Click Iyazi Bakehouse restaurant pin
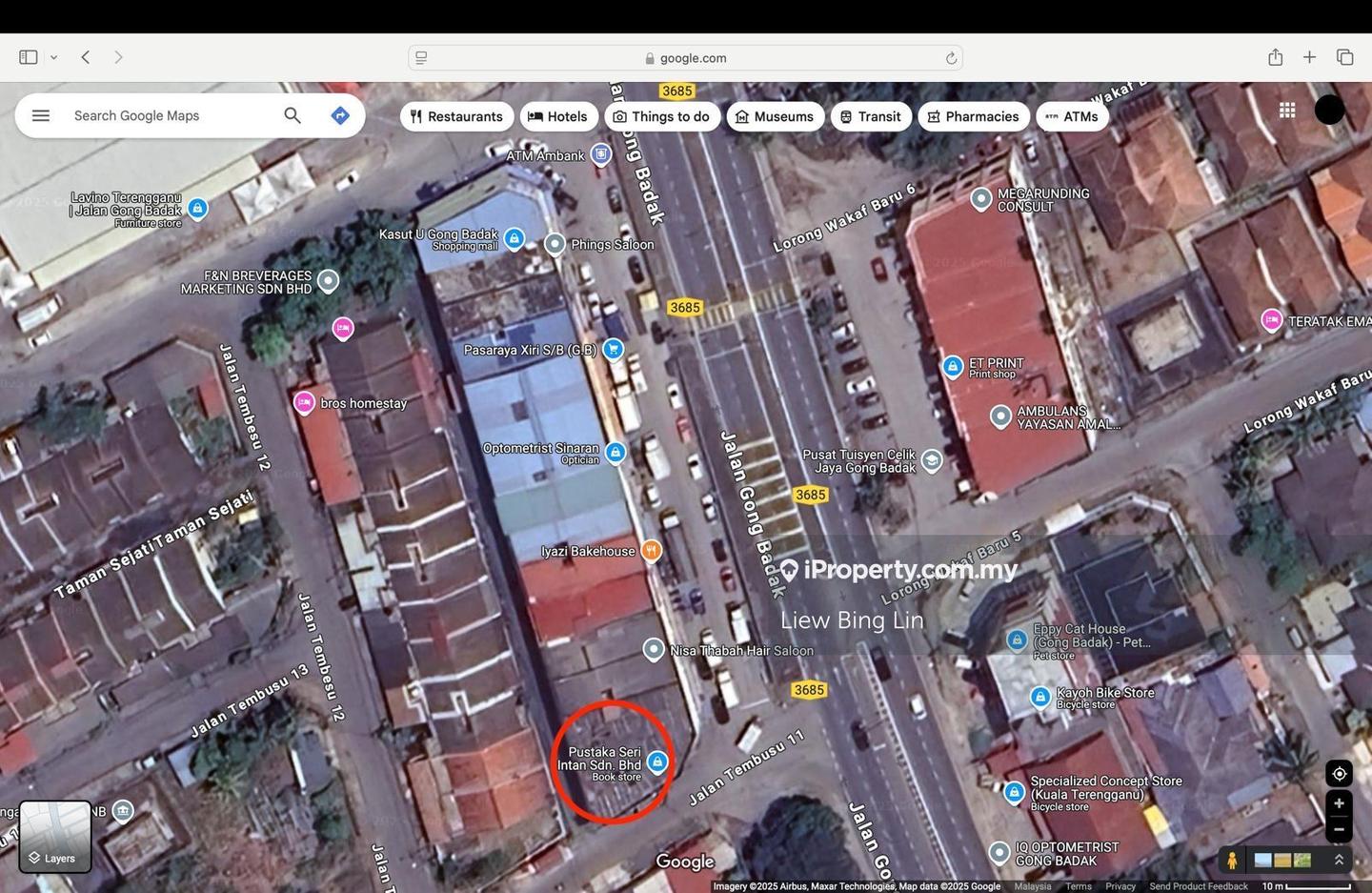 click(651, 550)
